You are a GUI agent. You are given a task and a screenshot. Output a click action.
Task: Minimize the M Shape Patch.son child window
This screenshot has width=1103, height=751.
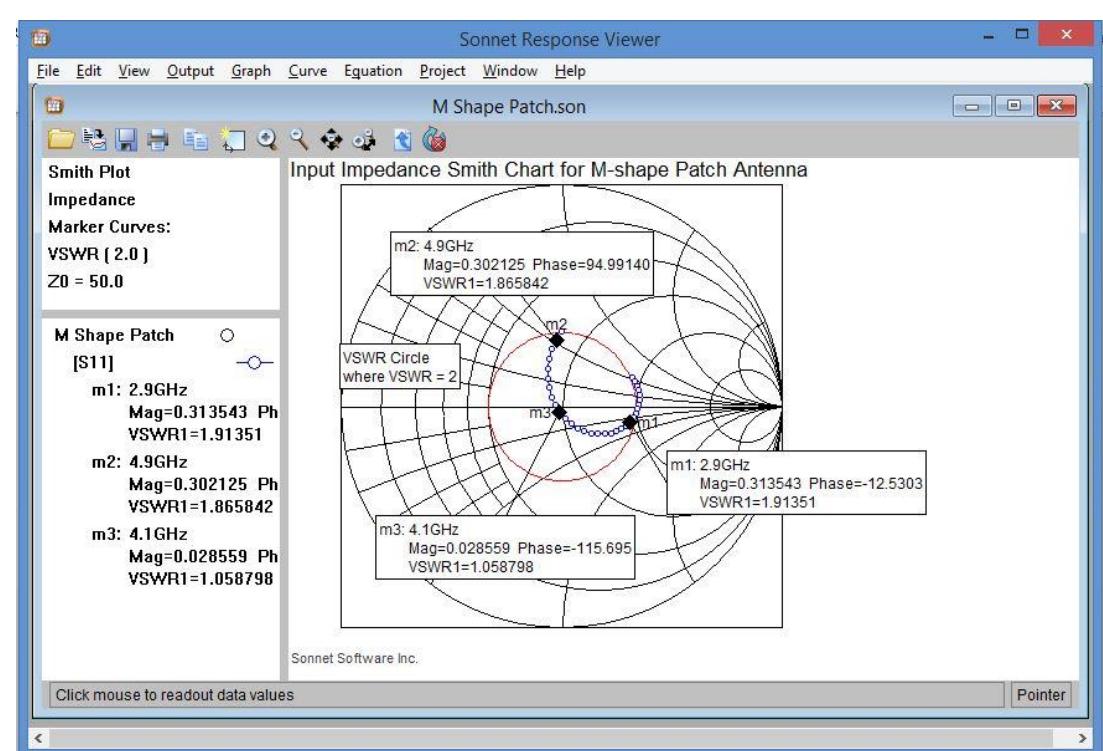pyautogui.click(x=972, y=106)
